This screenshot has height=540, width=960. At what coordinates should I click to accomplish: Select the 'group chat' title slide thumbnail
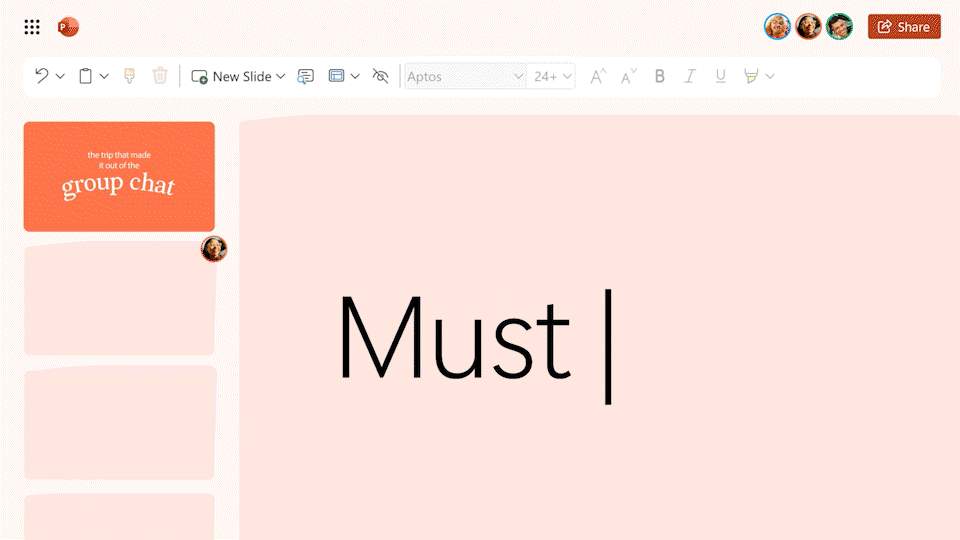(119, 177)
